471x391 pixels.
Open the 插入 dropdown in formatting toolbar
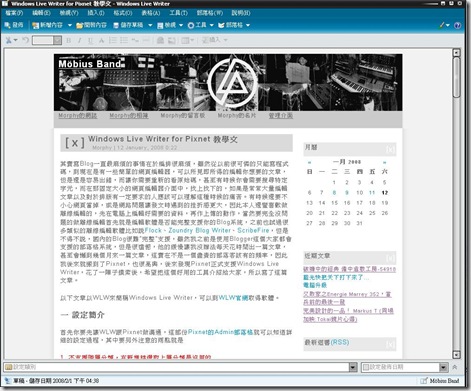(215, 40)
